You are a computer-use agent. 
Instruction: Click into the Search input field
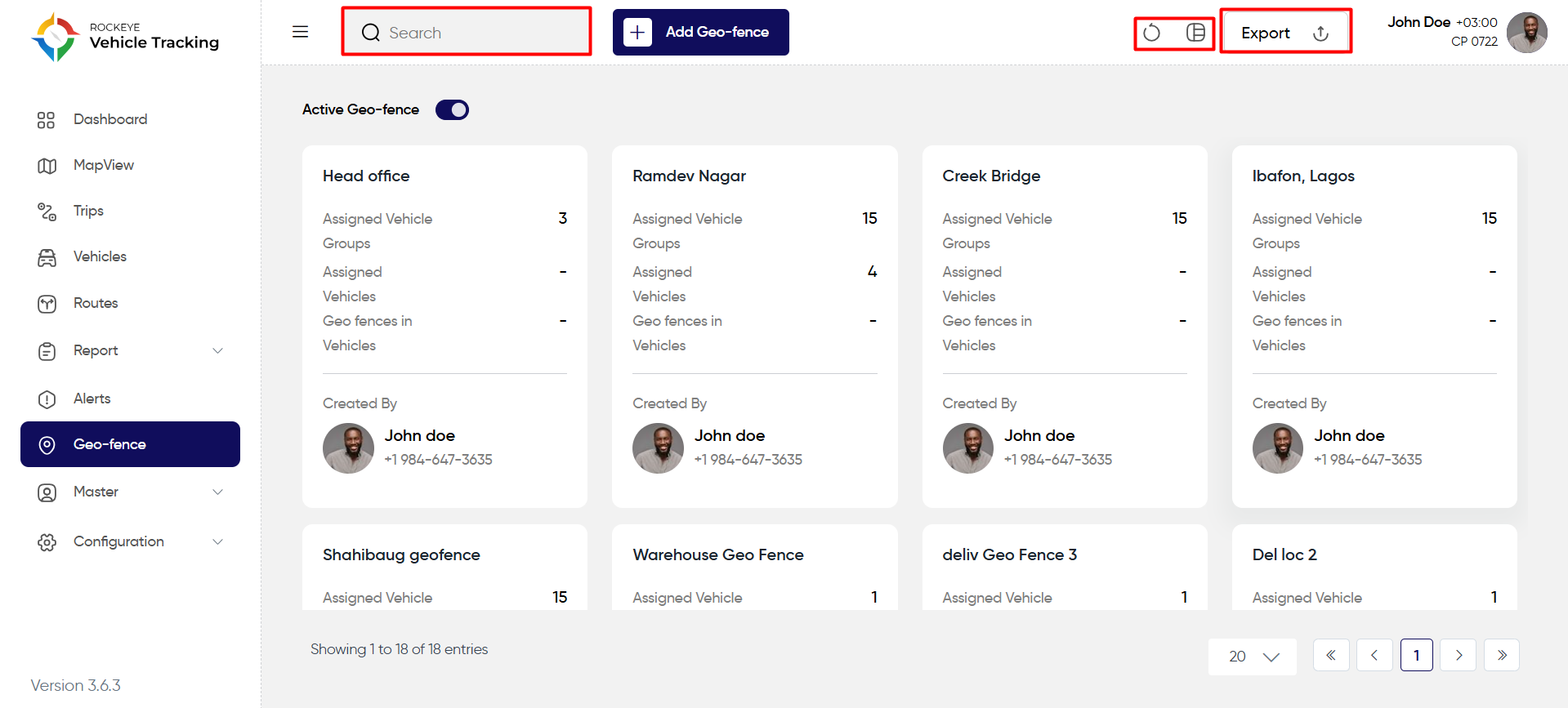tap(467, 33)
